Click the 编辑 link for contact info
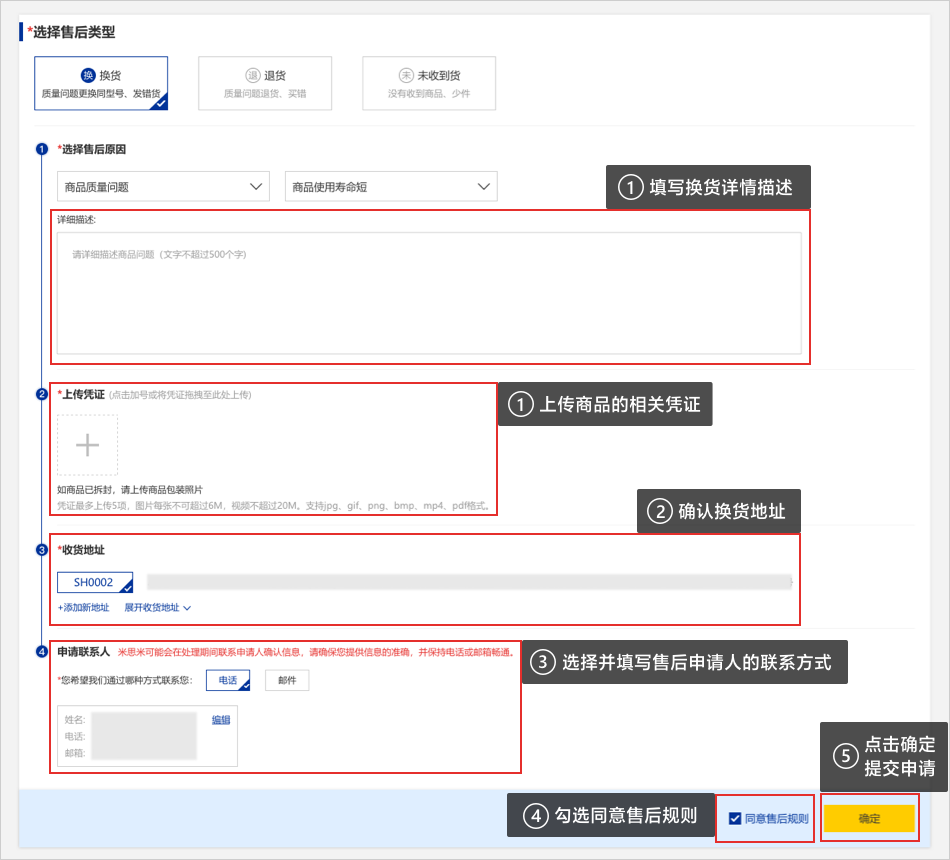The width and height of the screenshot is (950, 860). click(x=221, y=719)
